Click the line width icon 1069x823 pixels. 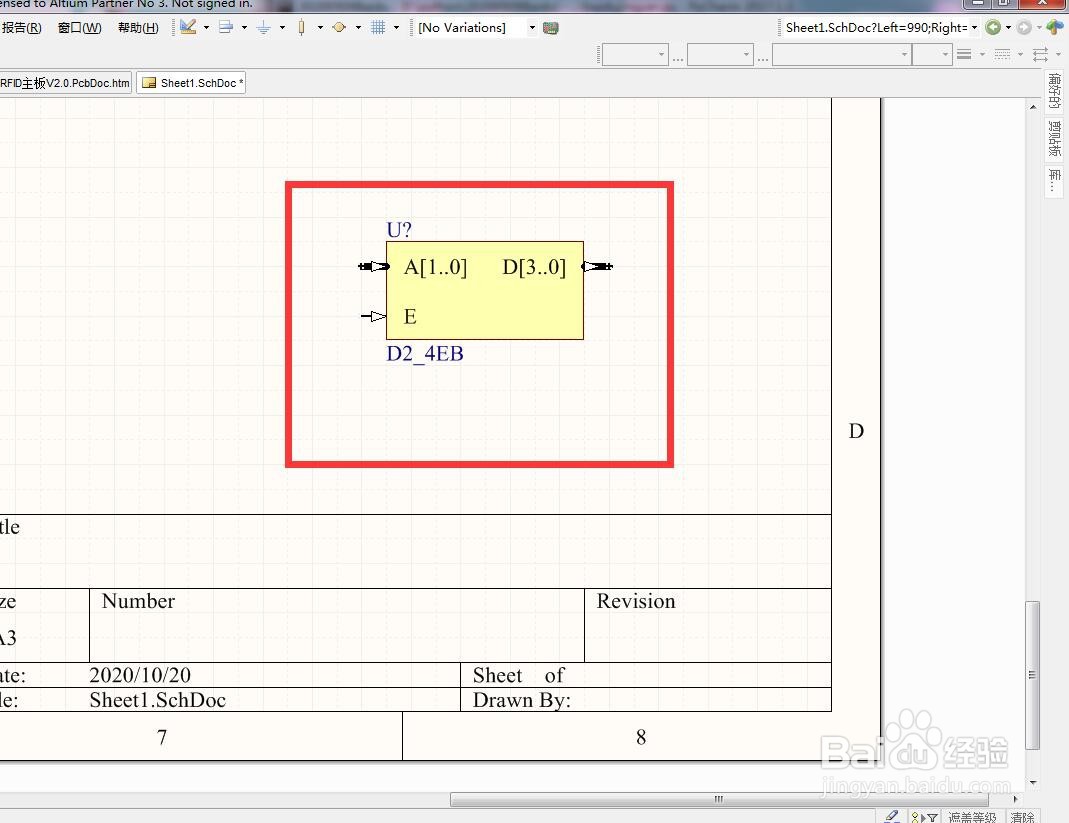tap(964, 55)
